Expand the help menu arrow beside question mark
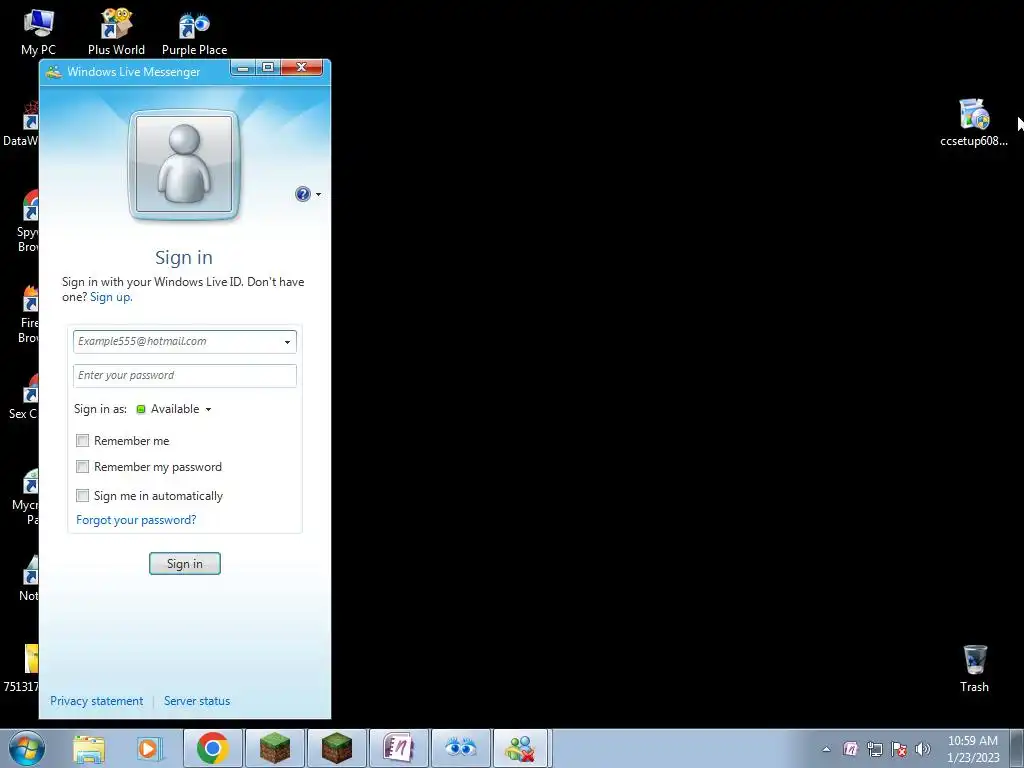Screen dimensions: 1024x768 point(318,195)
